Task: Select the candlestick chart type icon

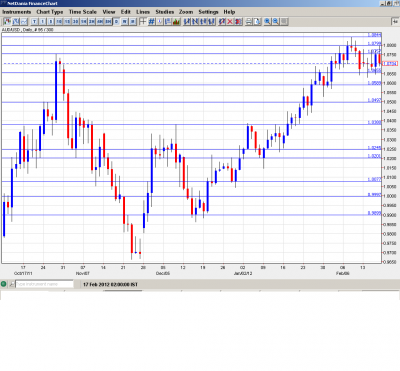Action: click(x=7, y=22)
